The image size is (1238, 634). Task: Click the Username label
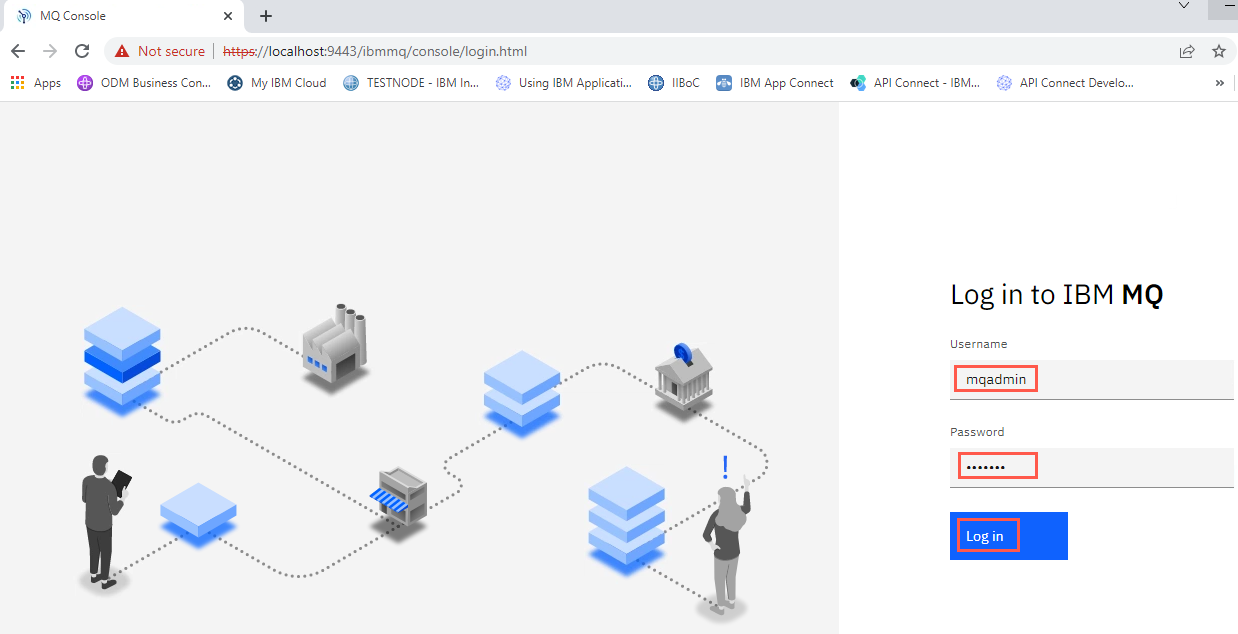pos(979,344)
